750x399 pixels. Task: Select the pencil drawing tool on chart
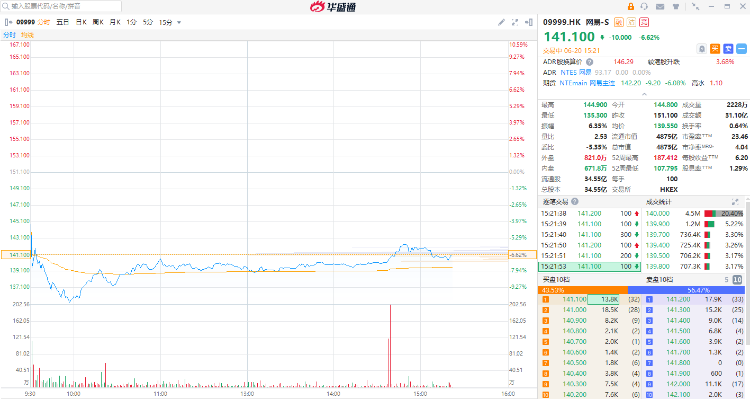[x=501, y=22]
